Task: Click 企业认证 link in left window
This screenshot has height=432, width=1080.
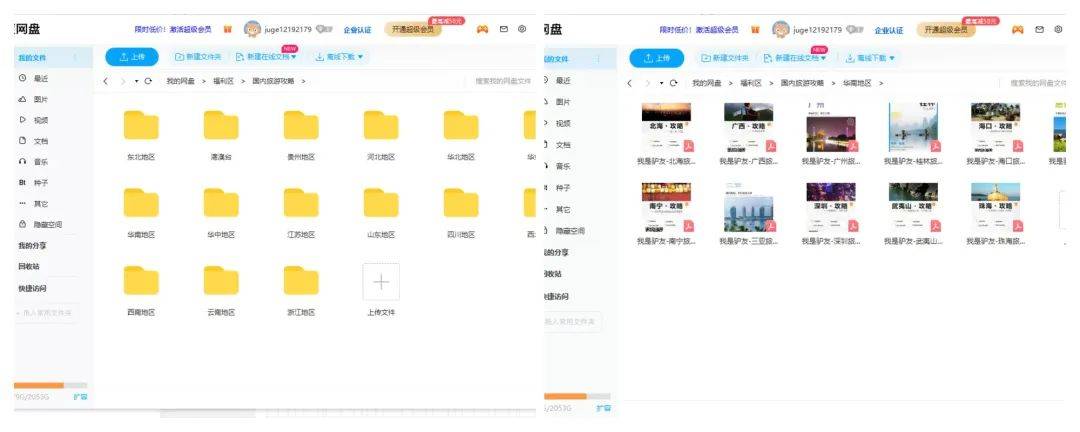Action: pyautogui.click(x=357, y=30)
